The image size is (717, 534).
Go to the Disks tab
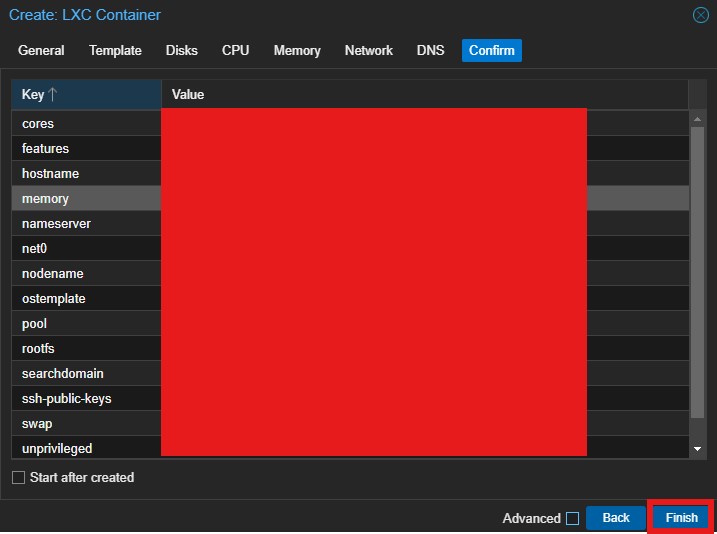point(182,50)
